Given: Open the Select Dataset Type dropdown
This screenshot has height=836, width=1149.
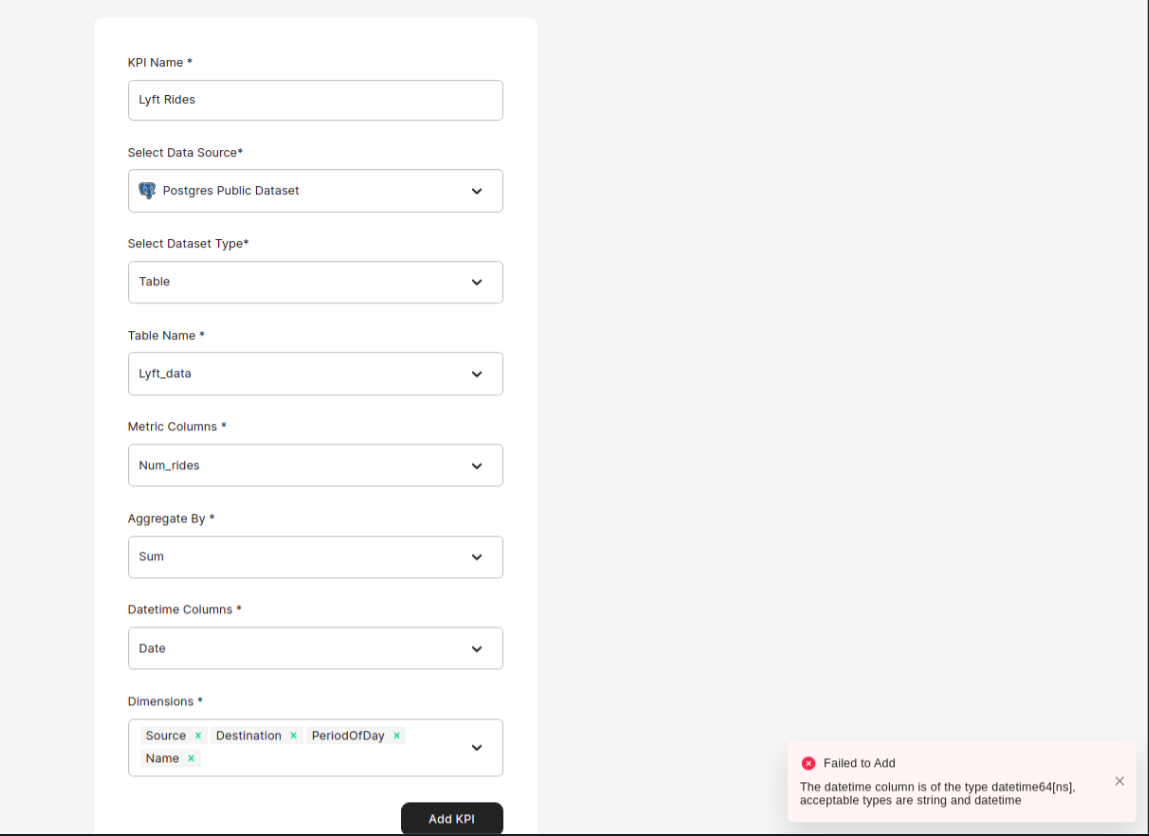Looking at the screenshot, I should (315, 282).
